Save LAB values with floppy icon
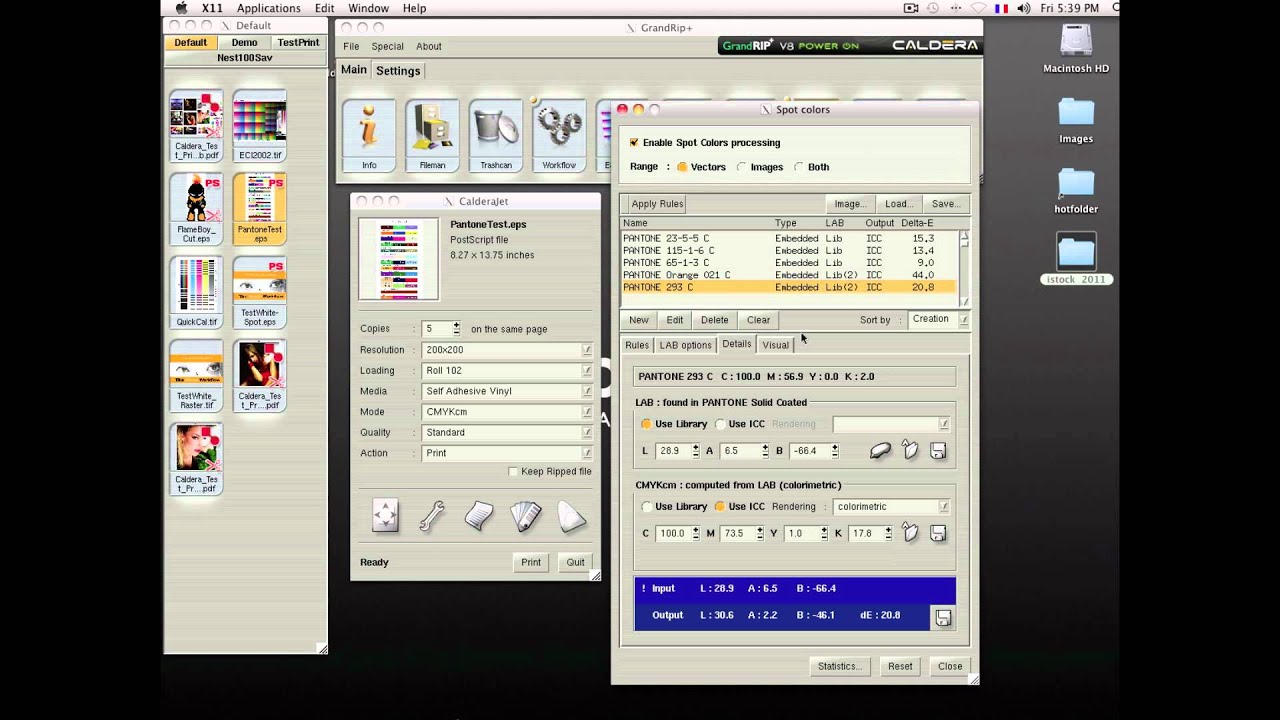Image resolution: width=1280 pixels, height=720 pixels. pos(938,451)
